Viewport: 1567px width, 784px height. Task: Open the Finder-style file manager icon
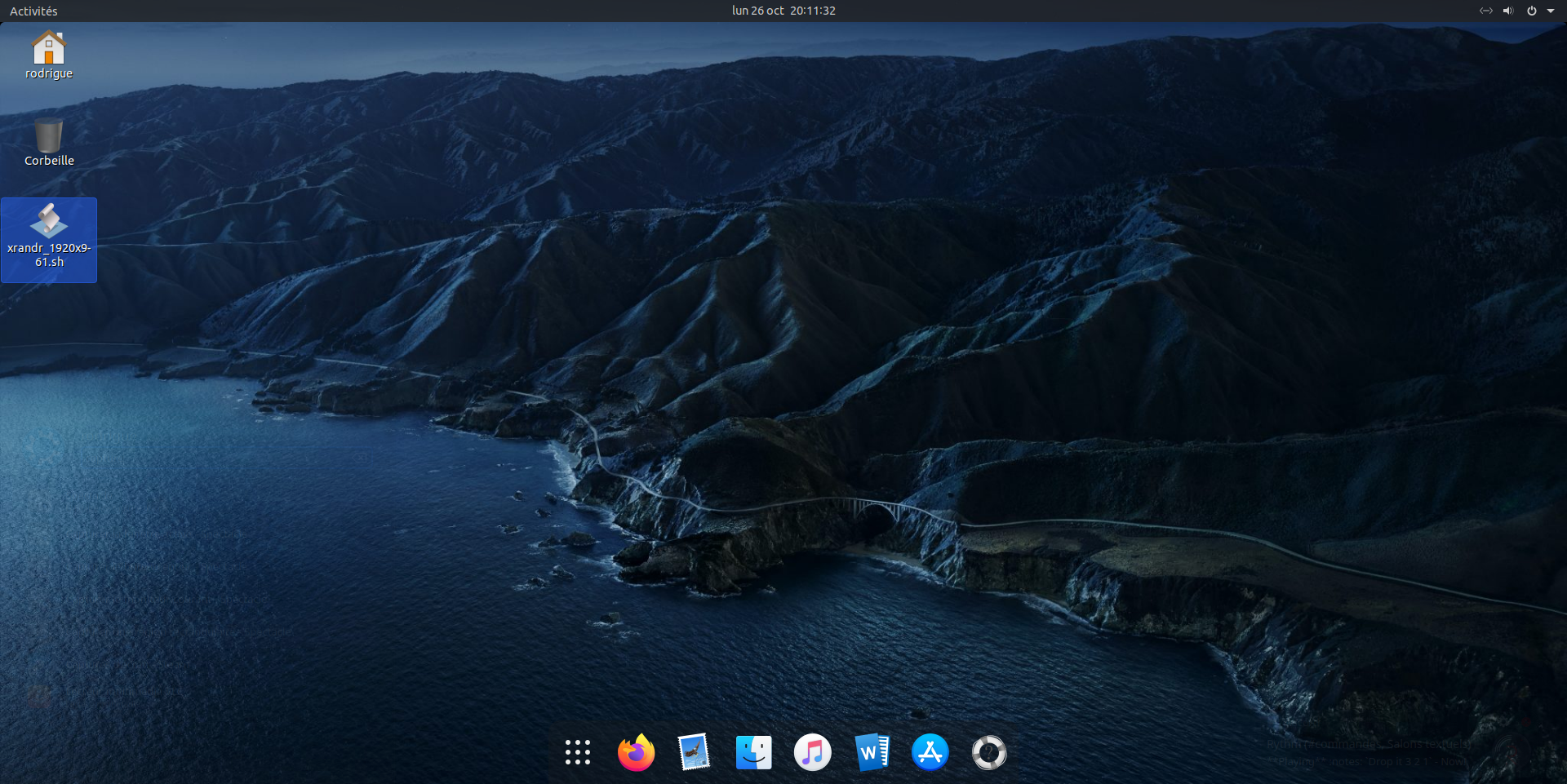tap(753, 752)
